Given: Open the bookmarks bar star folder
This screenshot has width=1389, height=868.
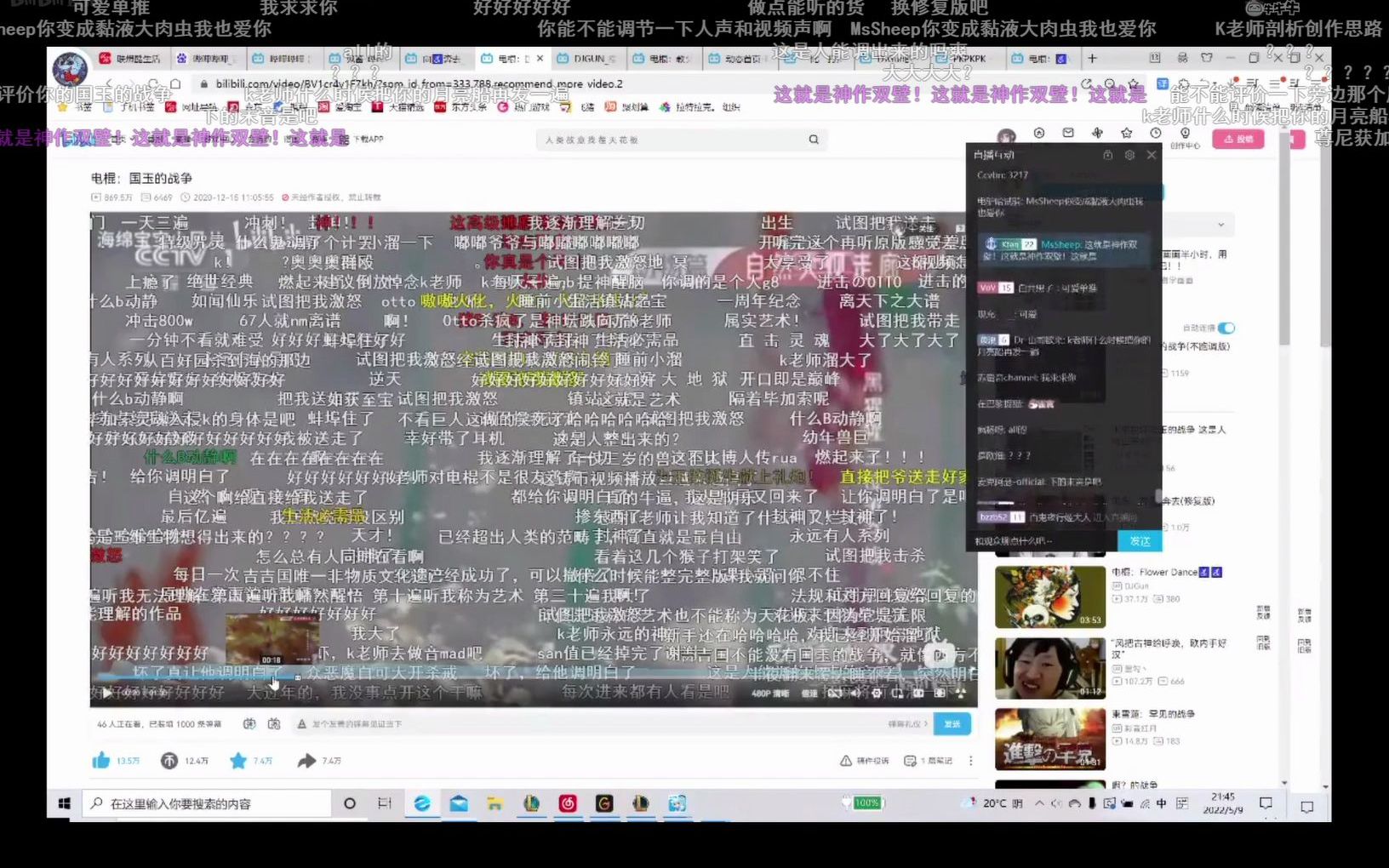Looking at the screenshot, I should (77, 107).
